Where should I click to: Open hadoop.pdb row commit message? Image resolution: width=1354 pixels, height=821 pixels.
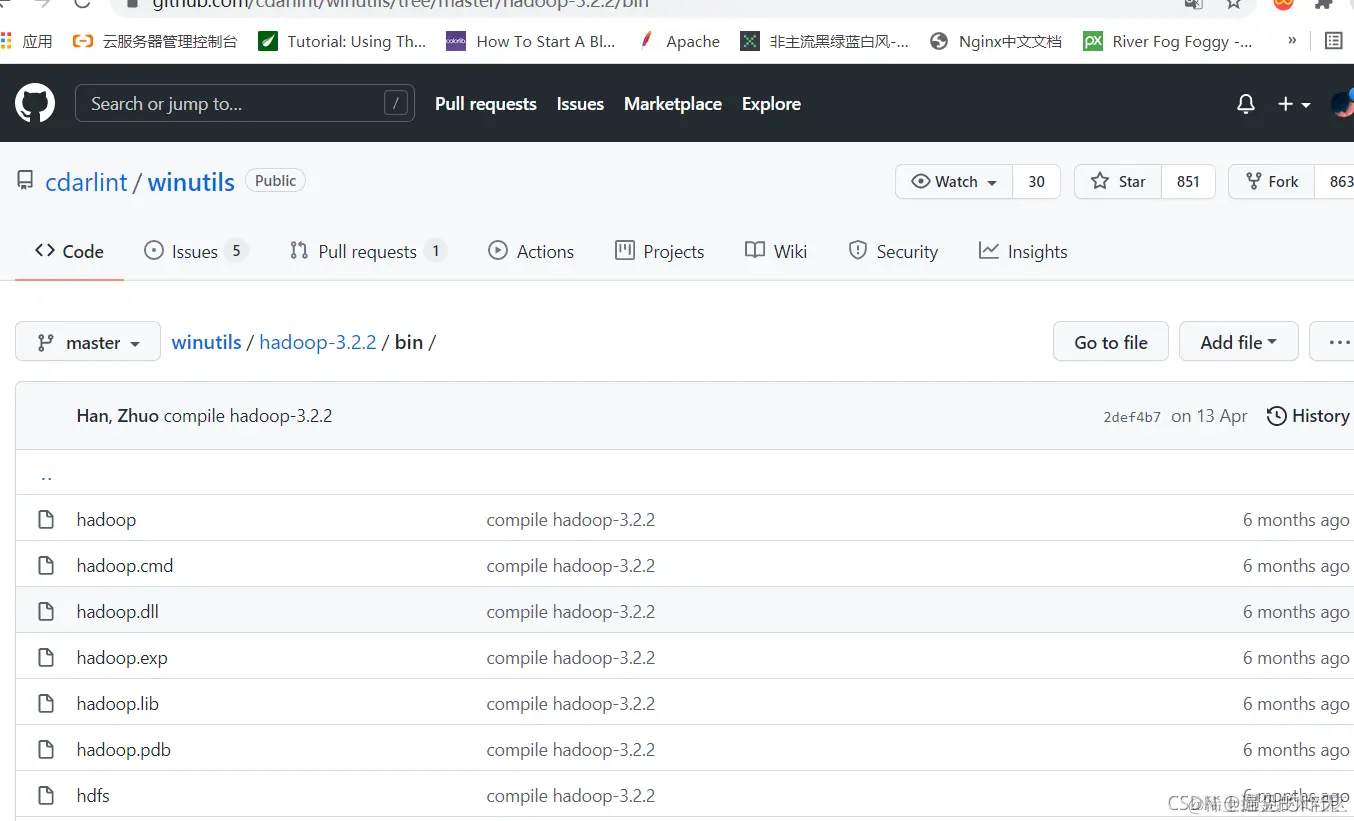pos(571,750)
